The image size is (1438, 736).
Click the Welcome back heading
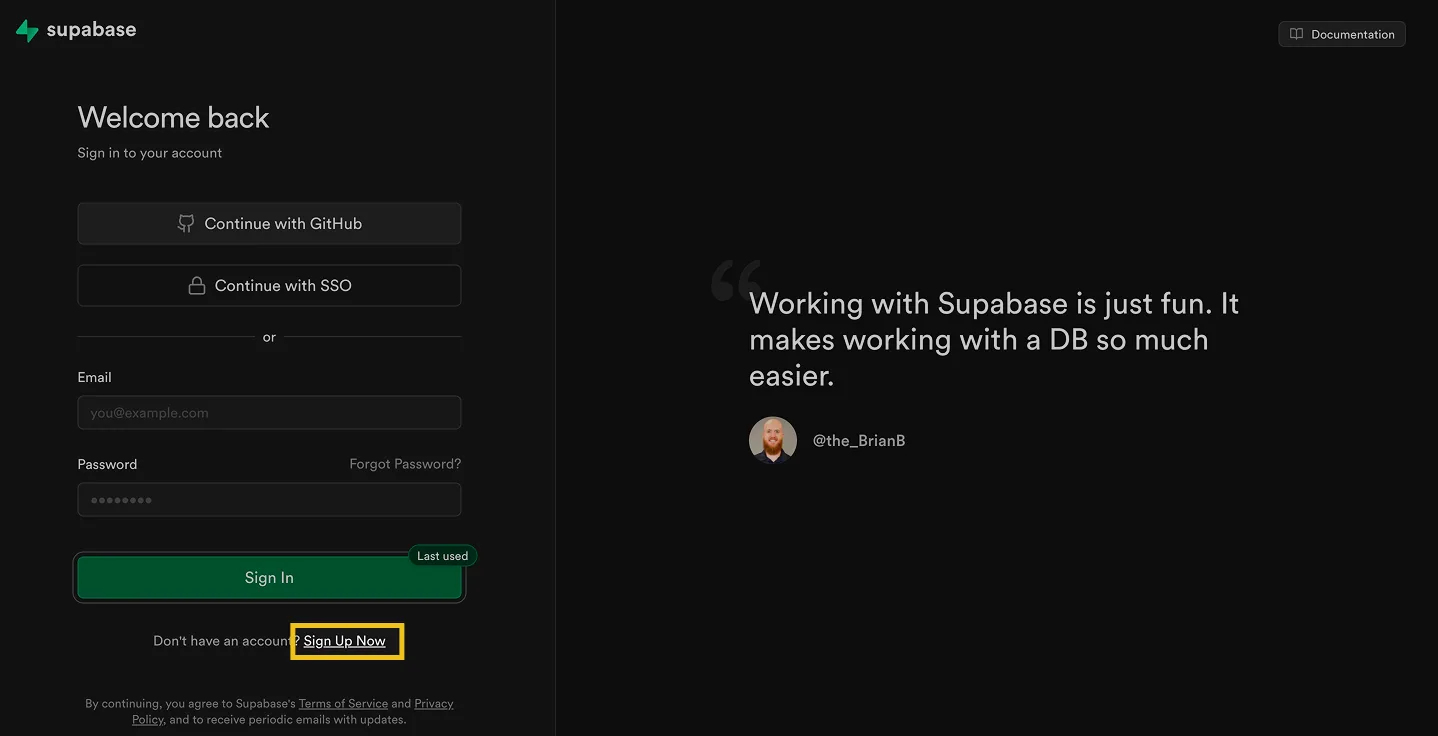[x=174, y=118]
